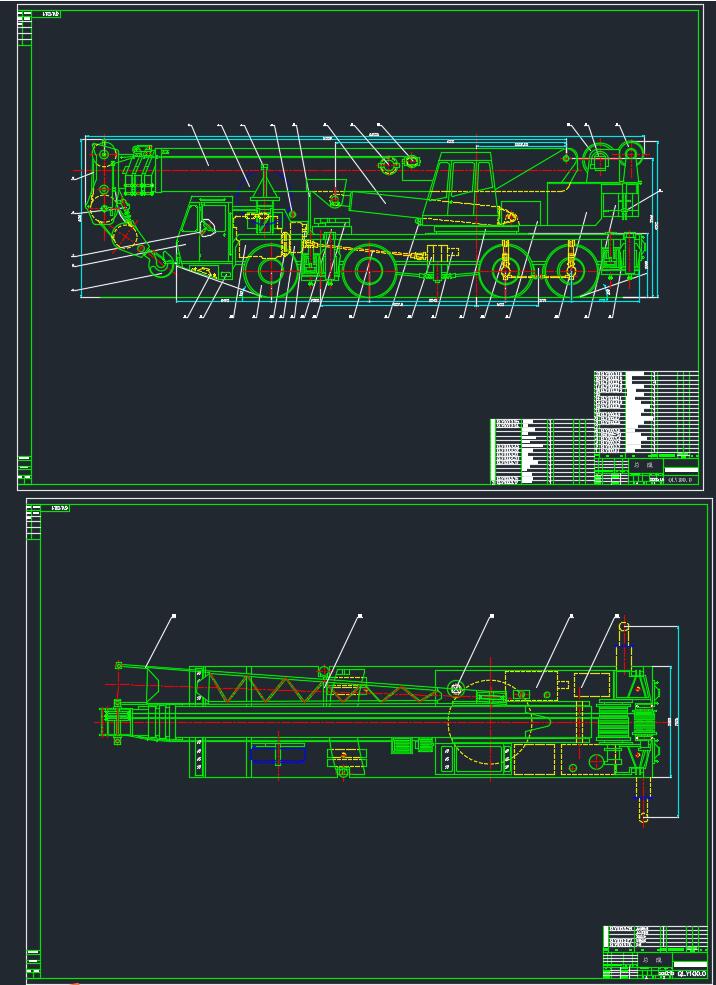This screenshot has height=985, width=716.
Task: Select the rearmost wheel in the side view
Action: [x=570, y=272]
